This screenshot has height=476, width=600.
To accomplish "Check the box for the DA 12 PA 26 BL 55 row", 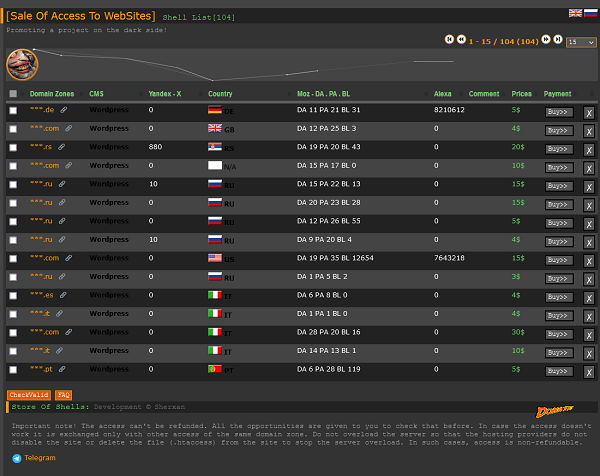I will [13, 222].
